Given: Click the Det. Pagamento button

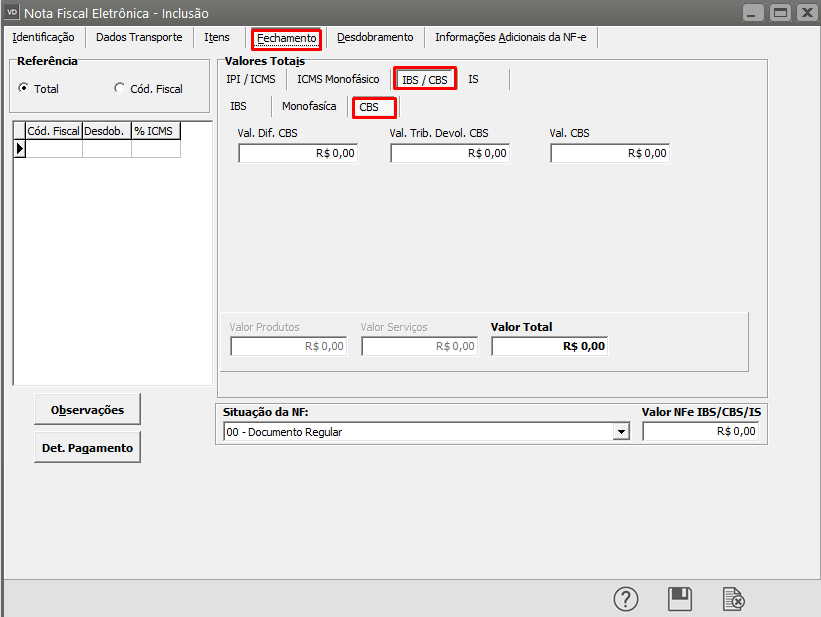Looking at the screenshot, I should [x=88, y=448].
